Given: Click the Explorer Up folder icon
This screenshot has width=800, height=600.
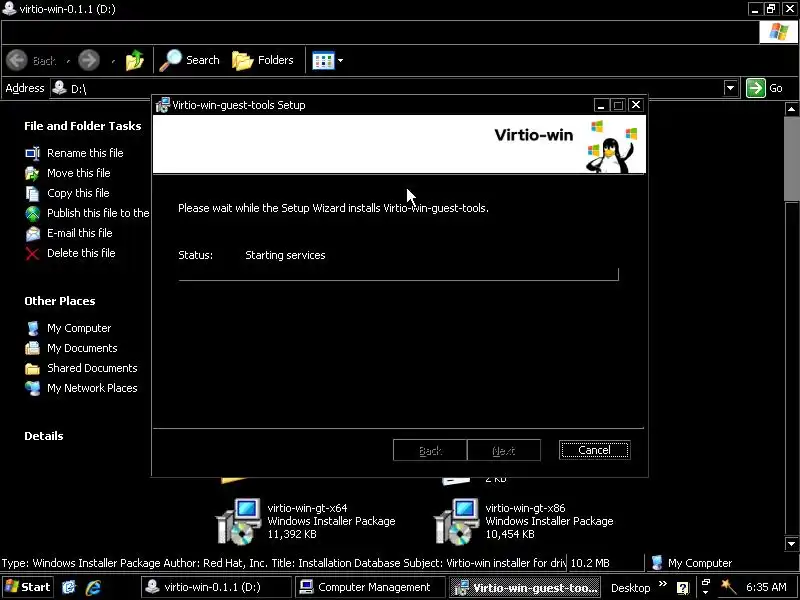Looking at the screenshot, I should (135, 60).
